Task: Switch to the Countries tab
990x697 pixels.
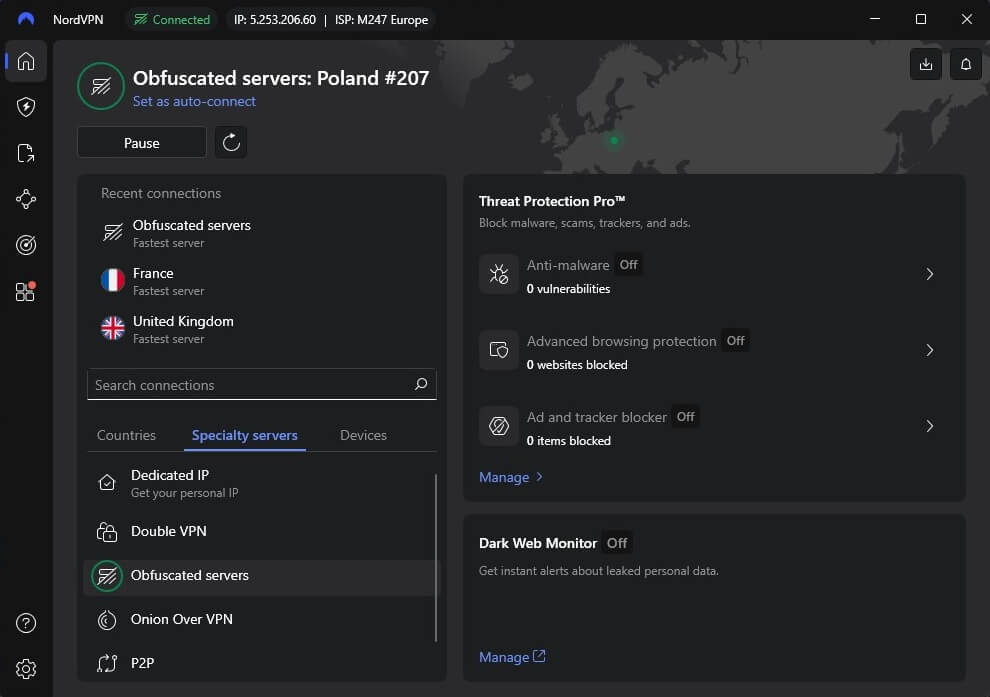Action: [126, 435]
